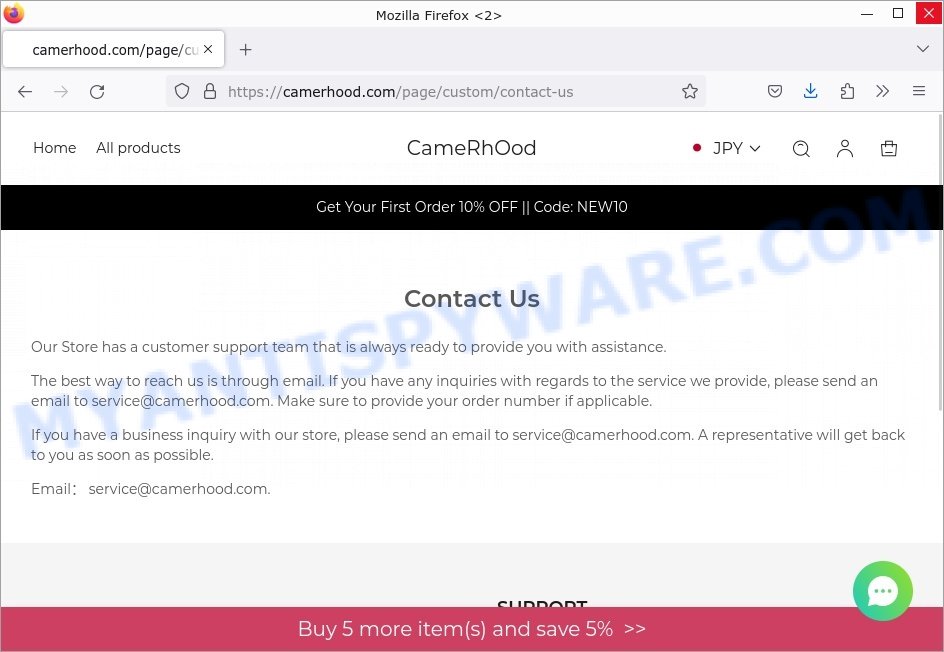944x652 pixels.
Task: Click the Contact Us heading
Action: point(471,299)
